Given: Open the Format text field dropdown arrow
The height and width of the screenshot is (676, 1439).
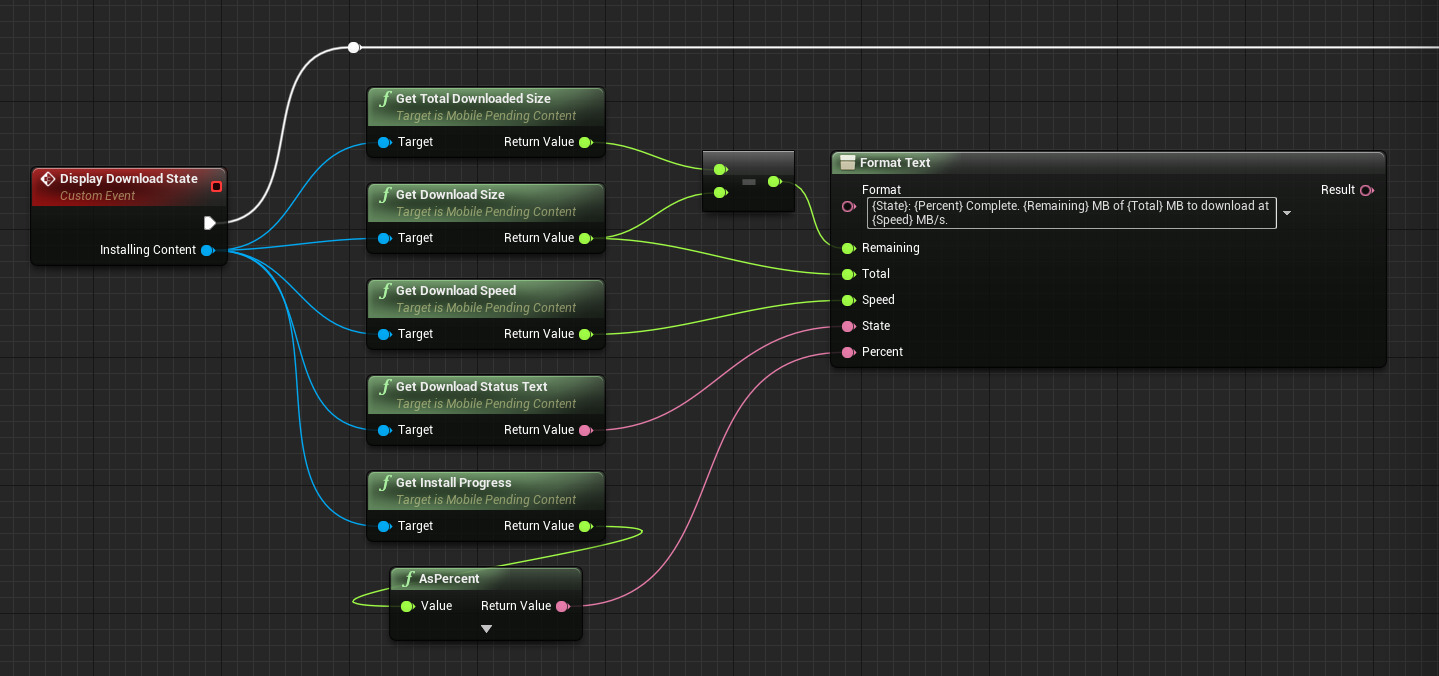Looking at the screenshot, I should click(x=1287, y=213).
